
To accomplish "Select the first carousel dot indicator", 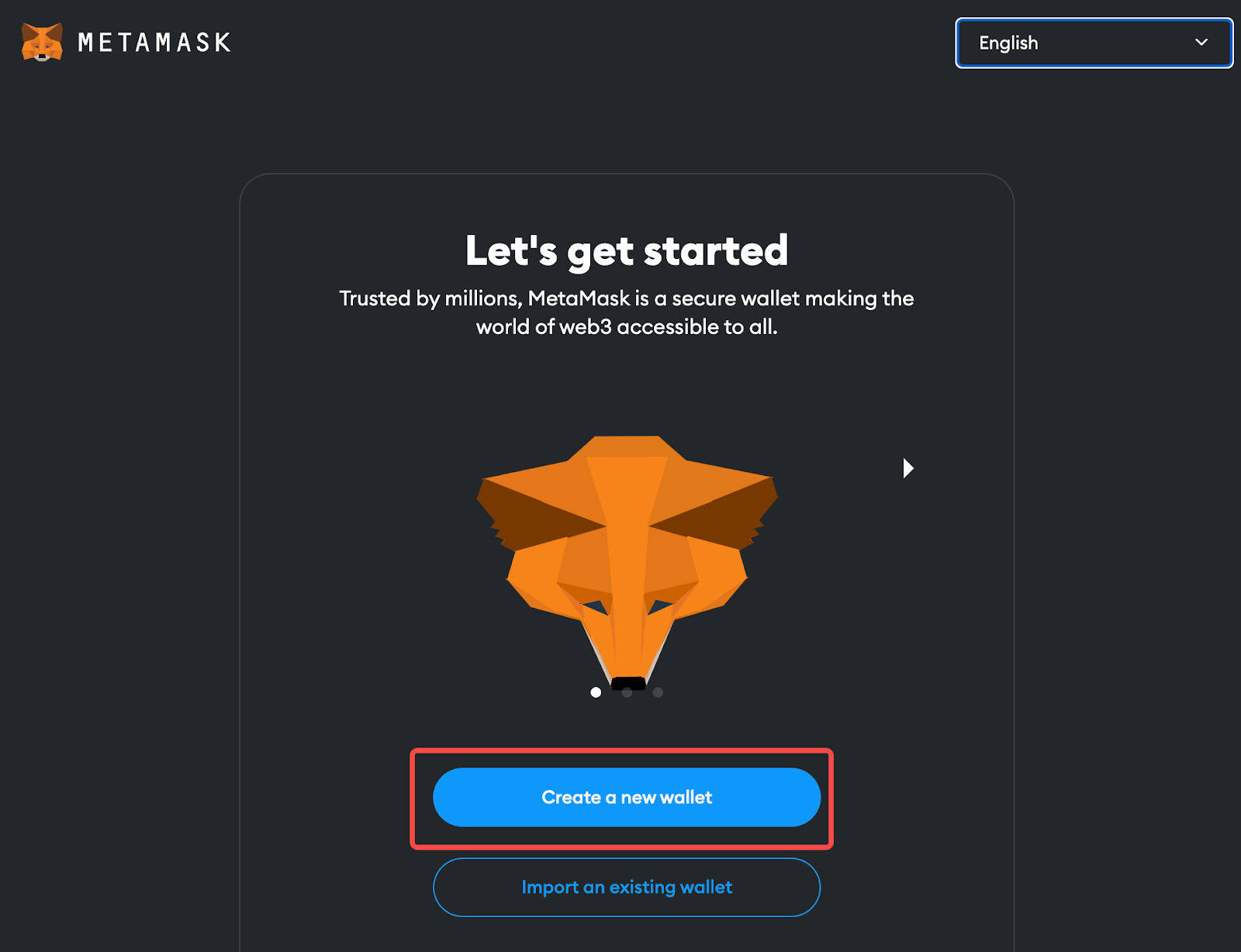I will (596, 692).
